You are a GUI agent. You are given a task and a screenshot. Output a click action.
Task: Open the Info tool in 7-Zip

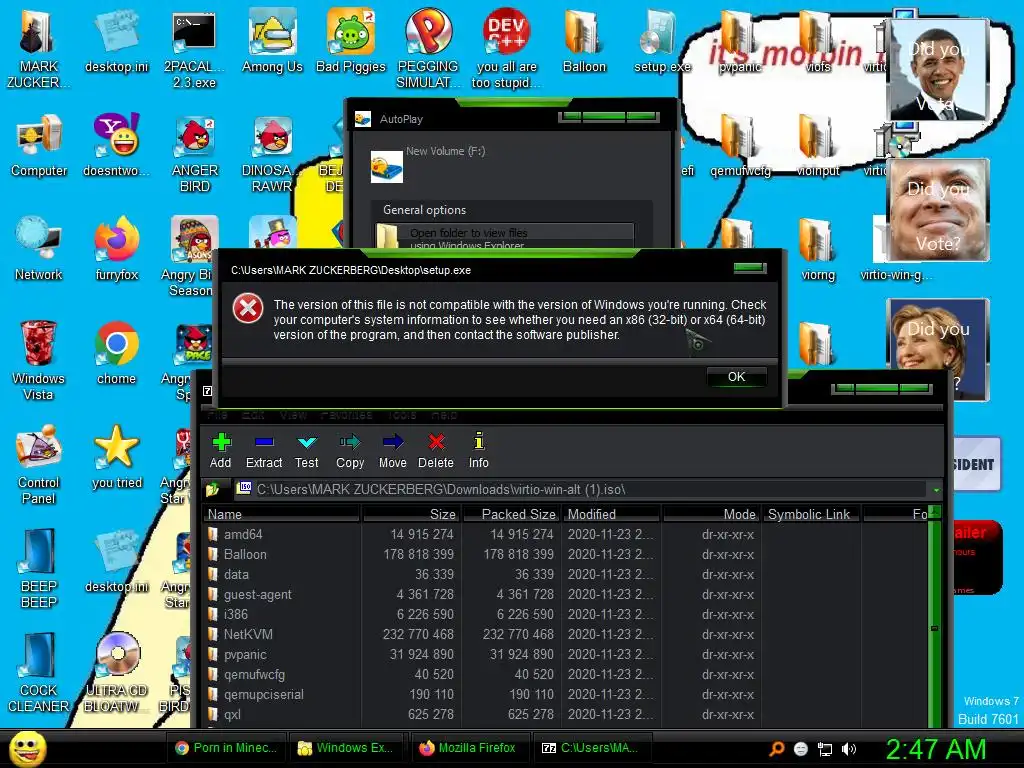tap(479, 450)
